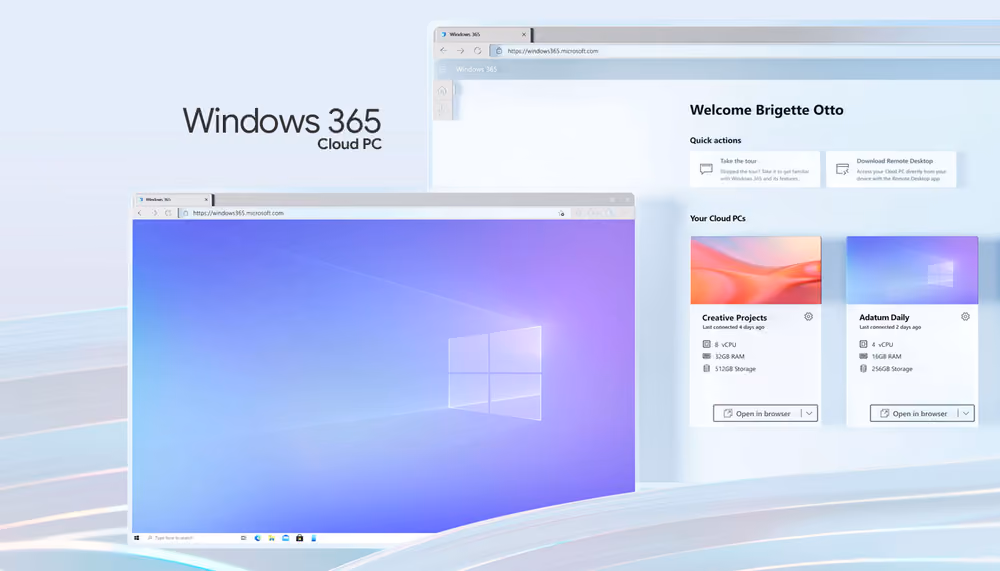Go forward in the rear browser window
1000x571 pixels.
(x=460, y=50)
